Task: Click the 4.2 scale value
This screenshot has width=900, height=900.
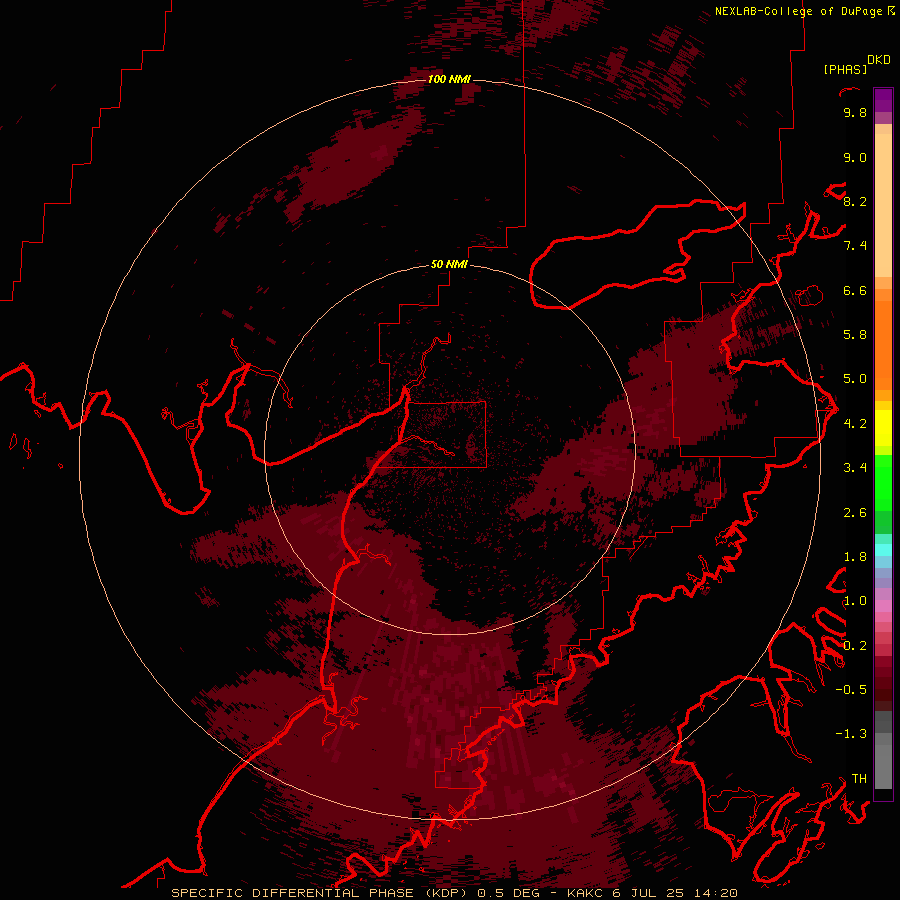Action: coord(855,424)
